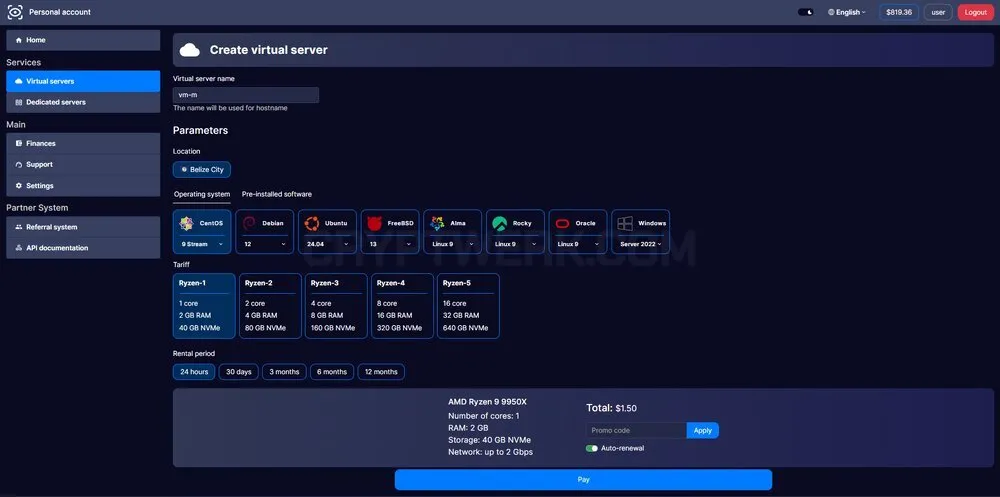Choose the Ryzen-1 tariff card
The width and height of the screenshot is (1000, 497).
click(x=204, y=306)
